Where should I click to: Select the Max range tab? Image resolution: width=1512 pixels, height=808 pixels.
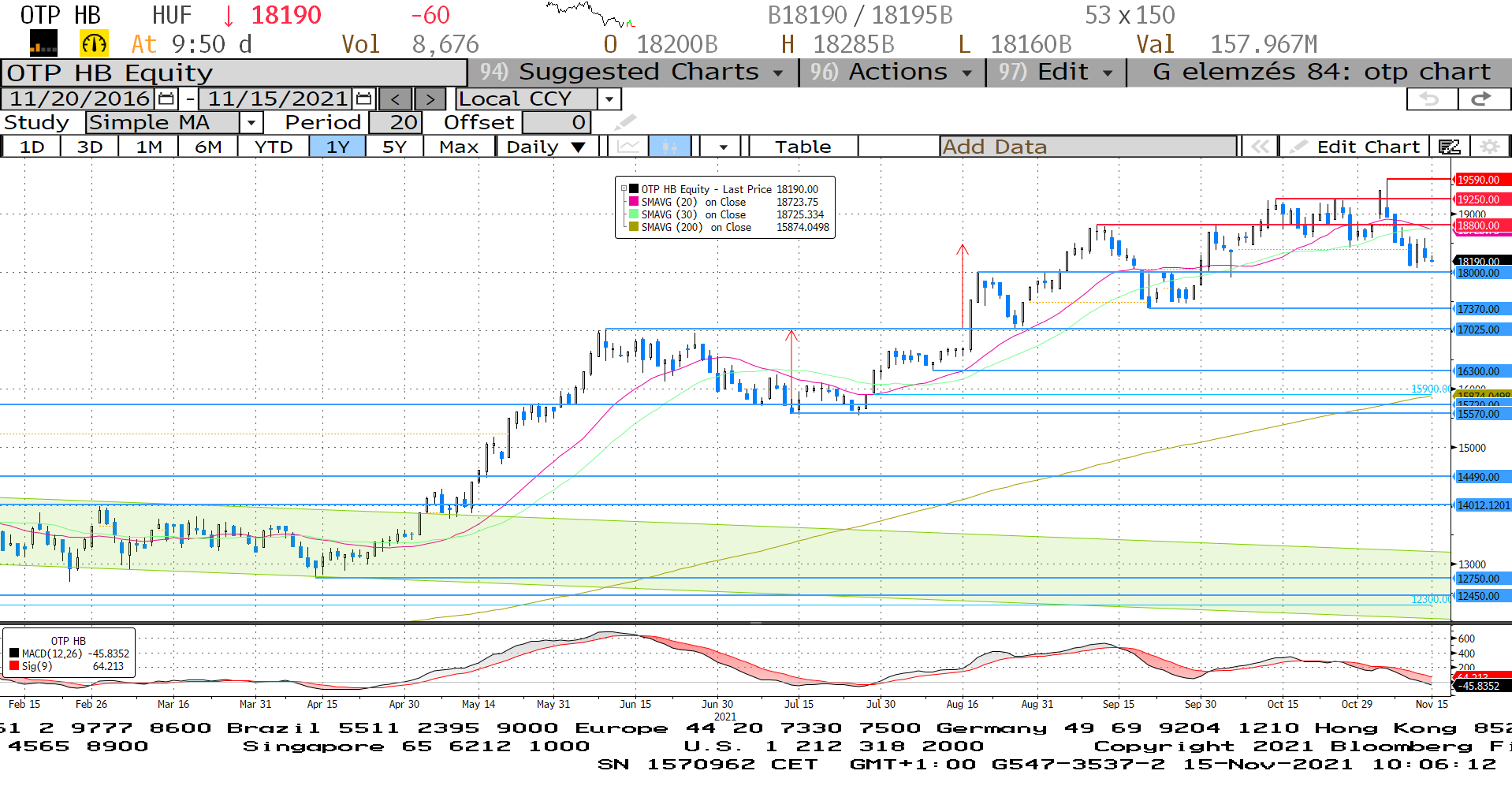(x=459, y=147)
